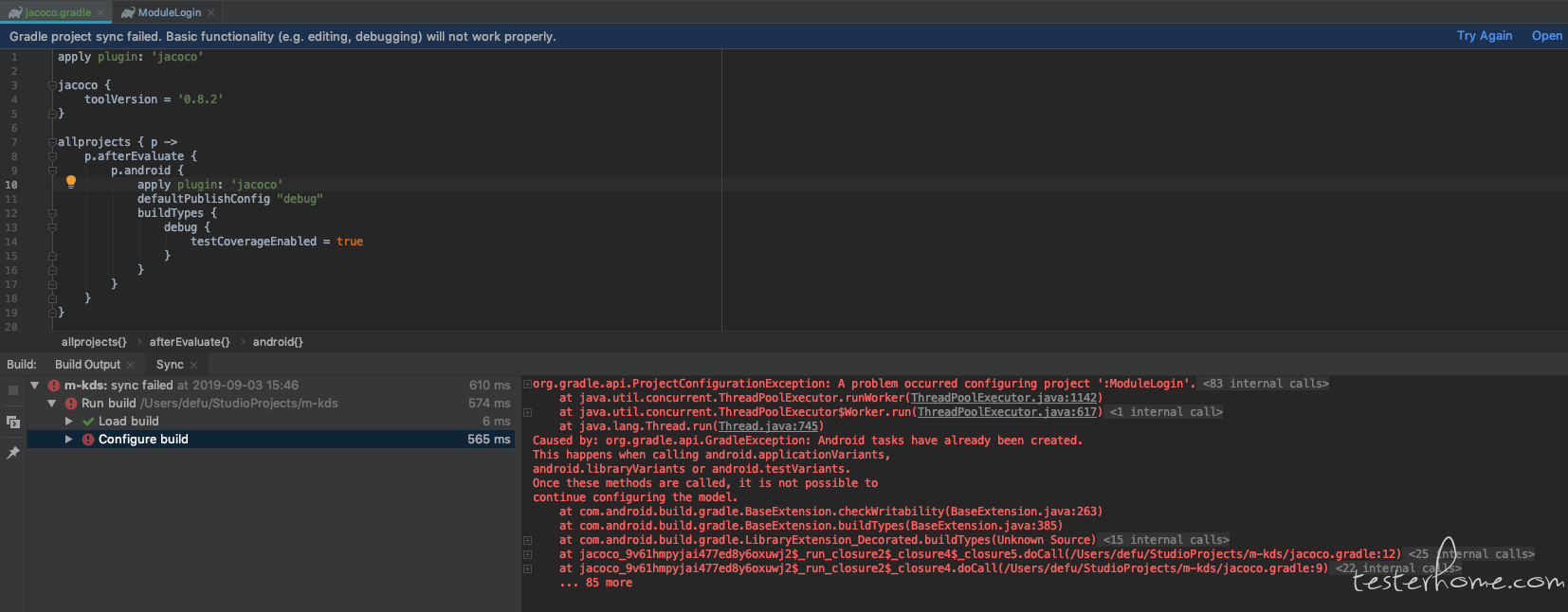
Task: Select the Run build tree row
Action: 271,404
